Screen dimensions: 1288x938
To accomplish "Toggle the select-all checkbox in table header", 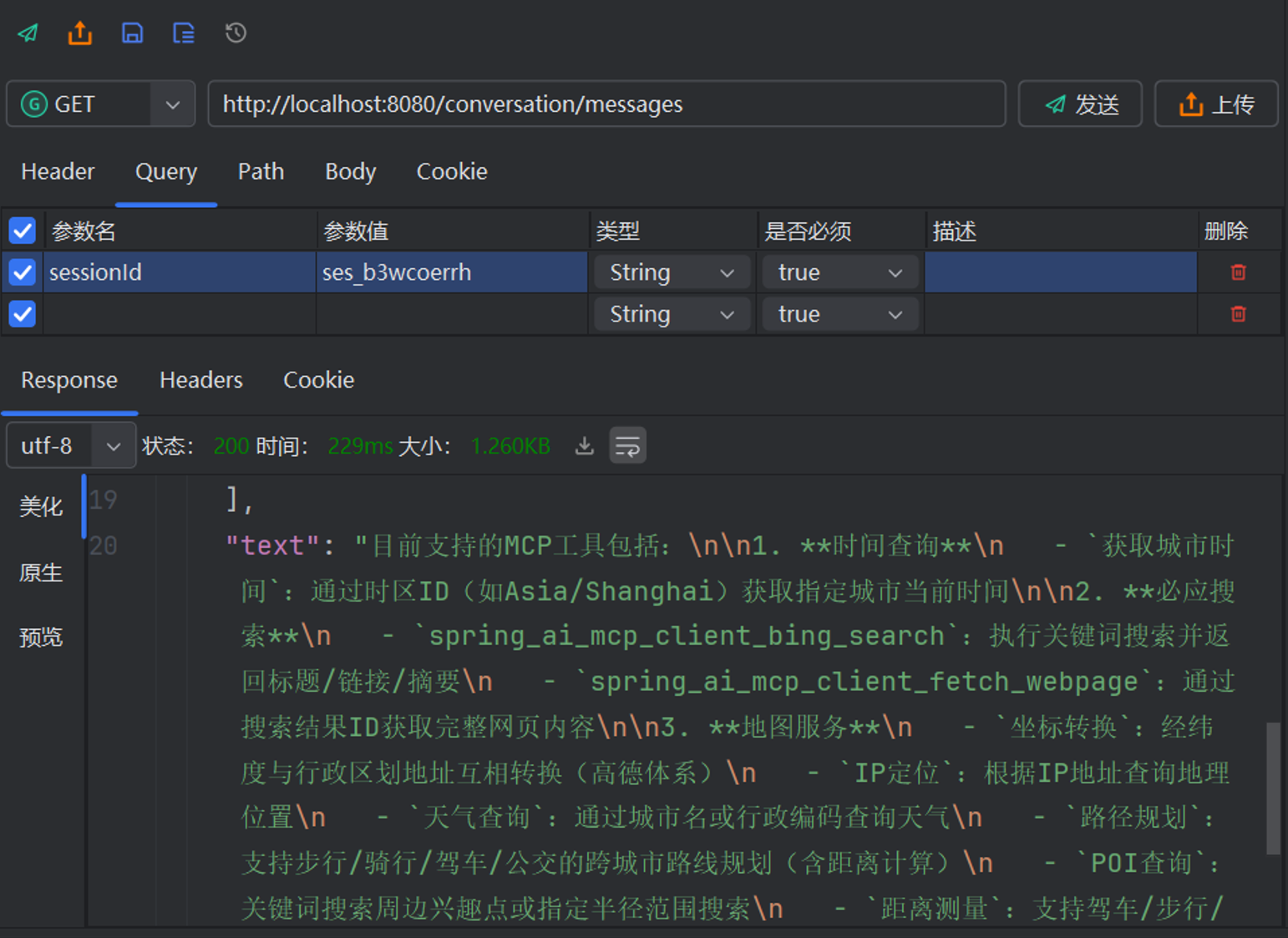I will point(23,231).
